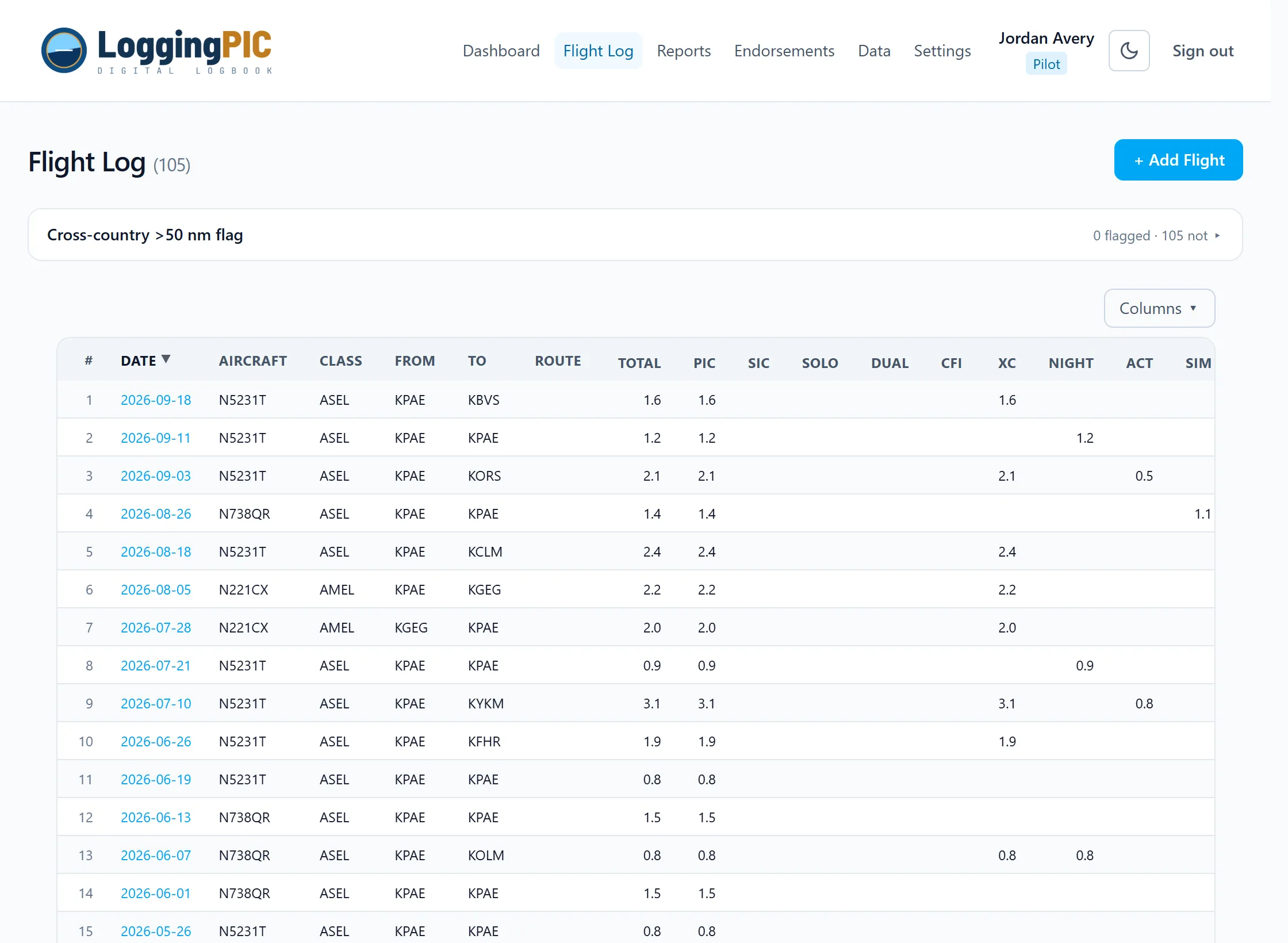Image resolution: width=1288 pixels, height=943 pixels.
Task: Select the Flight Log nav tab
Action: (x=598, y=51)
